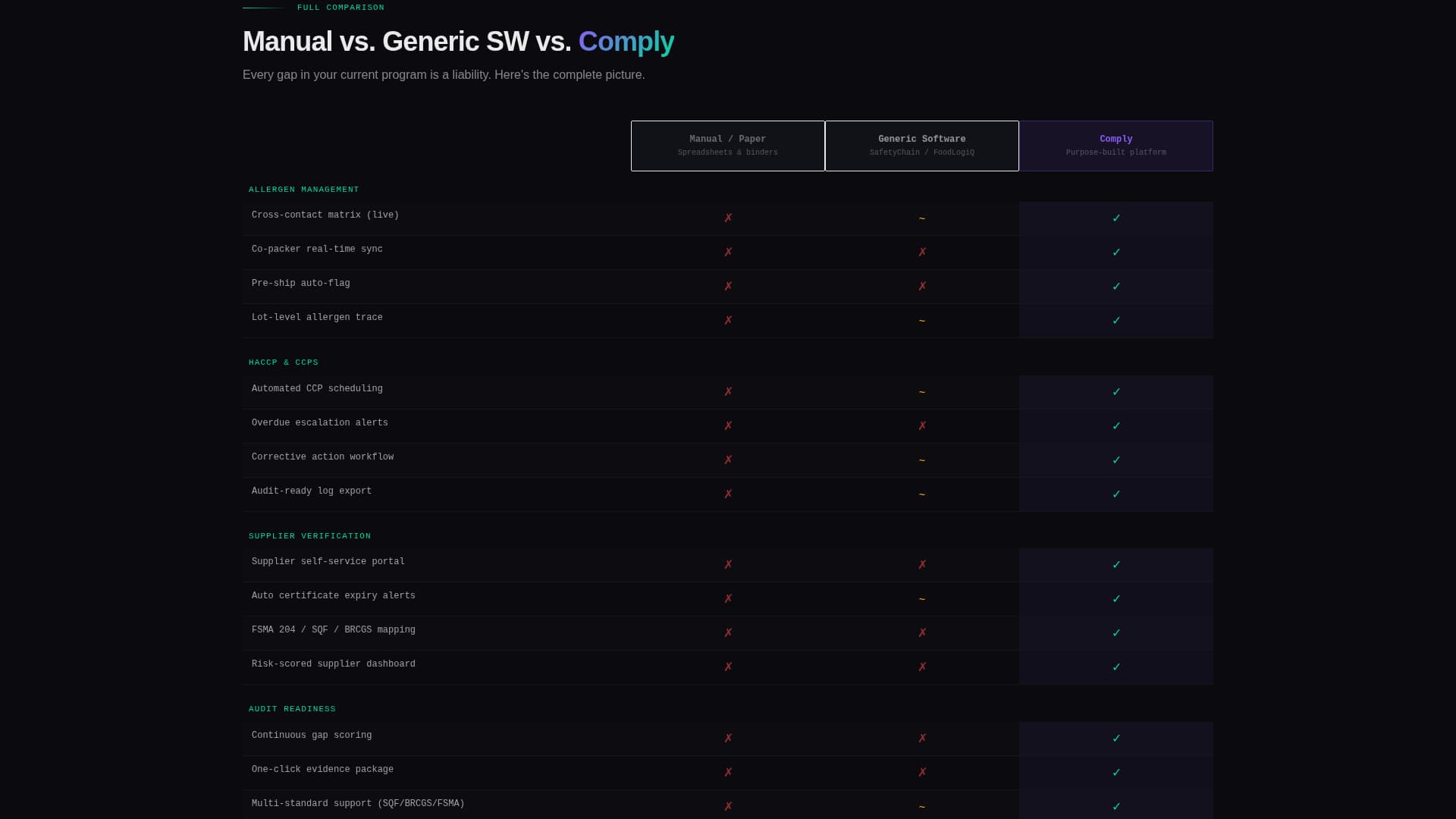Click the Comply check for Lot-level allergen trace

1116,321
